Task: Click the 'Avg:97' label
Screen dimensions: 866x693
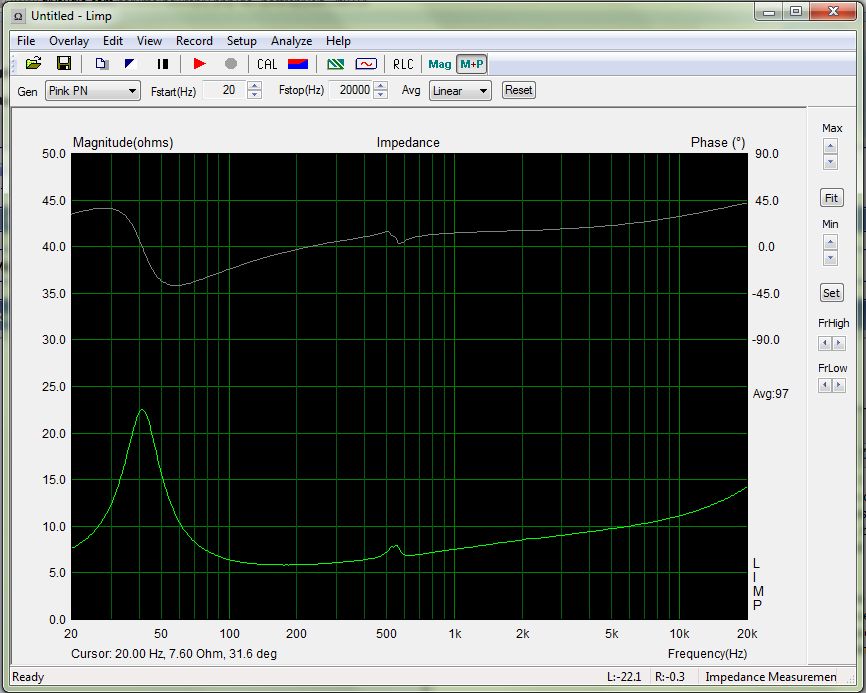Action: [x=770, y=394]
